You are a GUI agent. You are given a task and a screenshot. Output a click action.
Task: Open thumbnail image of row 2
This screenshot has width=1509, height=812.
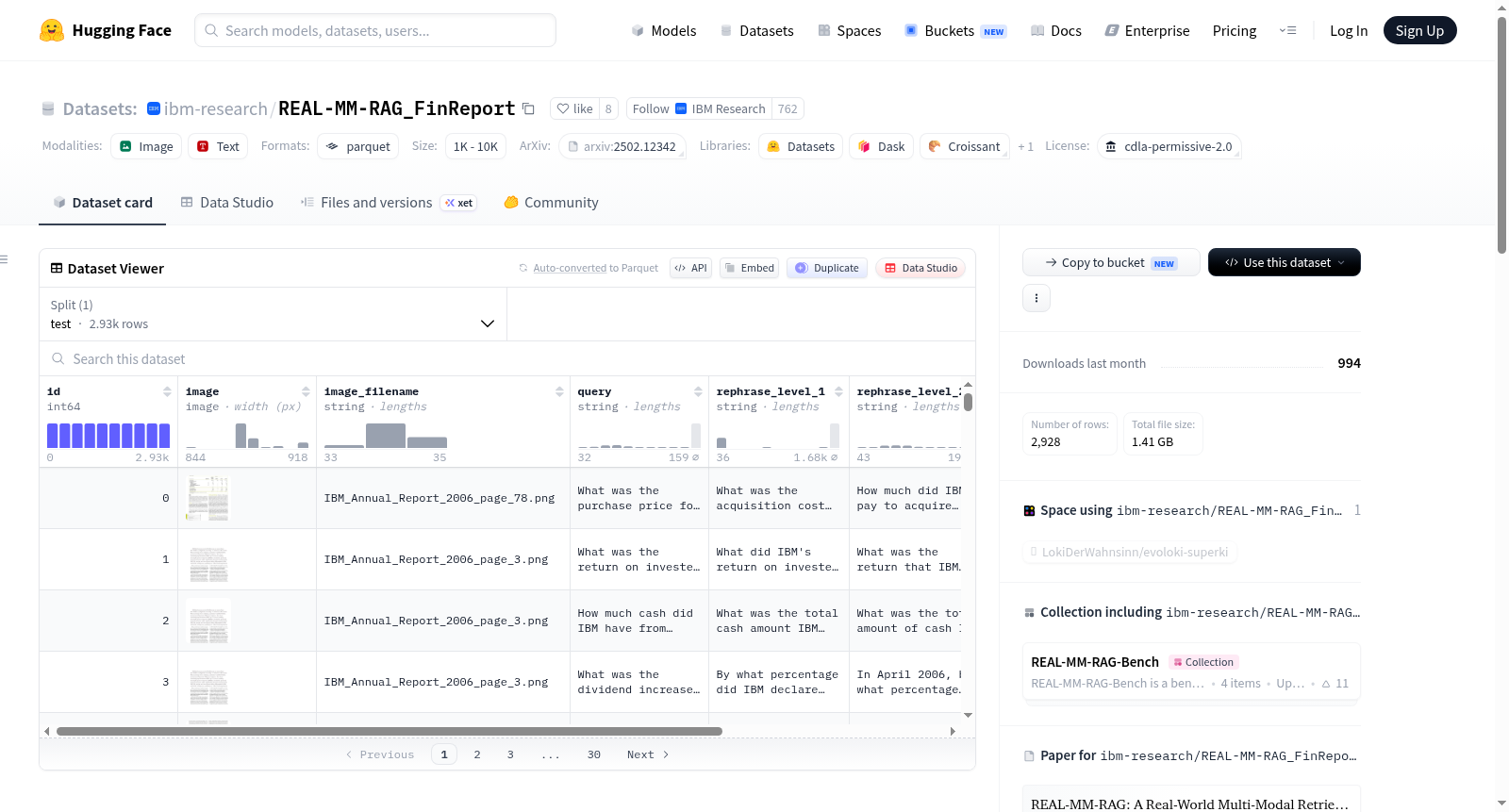[x=208, y=621]
